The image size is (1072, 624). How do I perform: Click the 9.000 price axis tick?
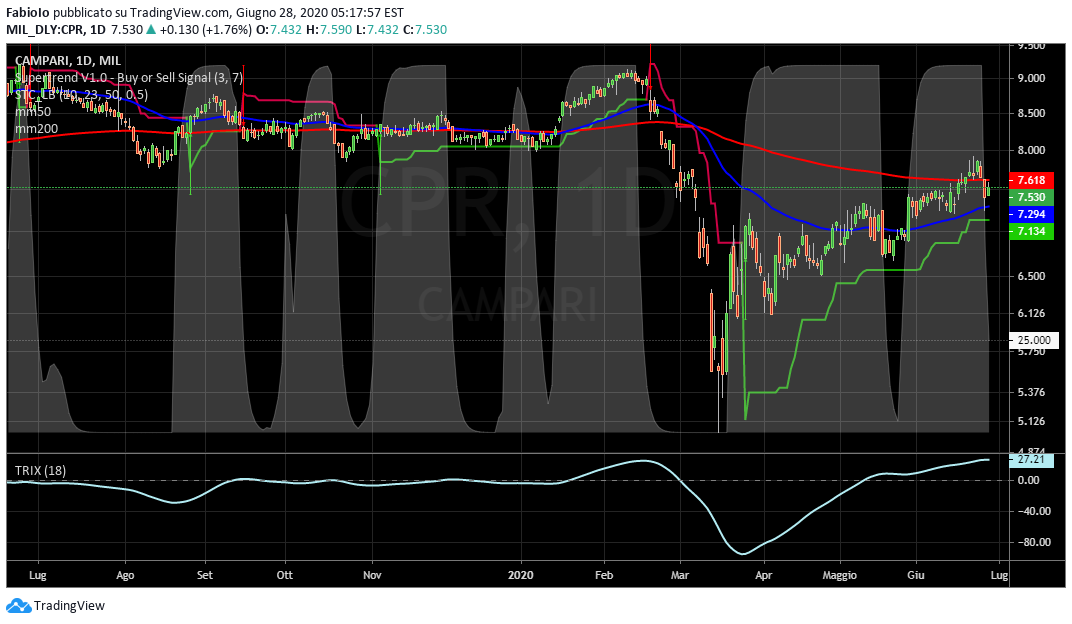pyautogui.click(x=1031, y=79)
